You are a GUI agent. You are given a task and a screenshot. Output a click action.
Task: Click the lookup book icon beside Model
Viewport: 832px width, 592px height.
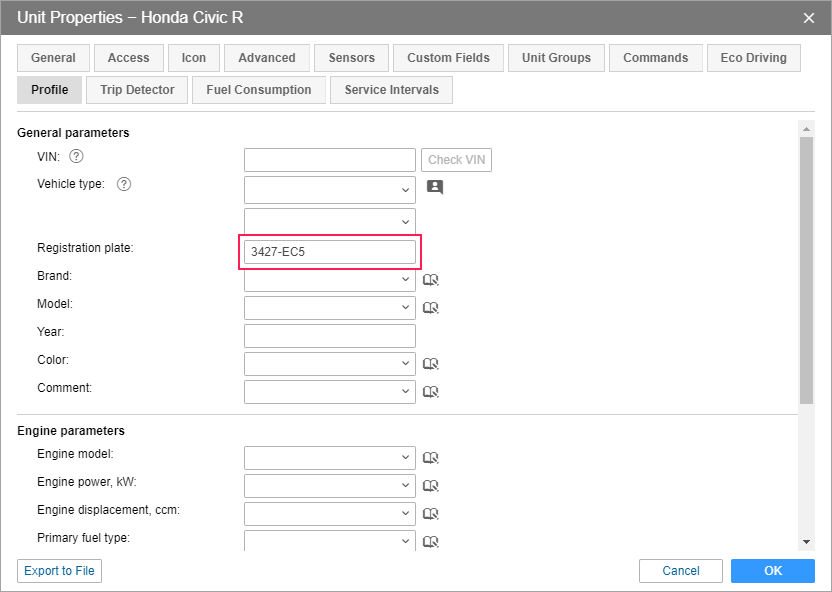[431, 309]
